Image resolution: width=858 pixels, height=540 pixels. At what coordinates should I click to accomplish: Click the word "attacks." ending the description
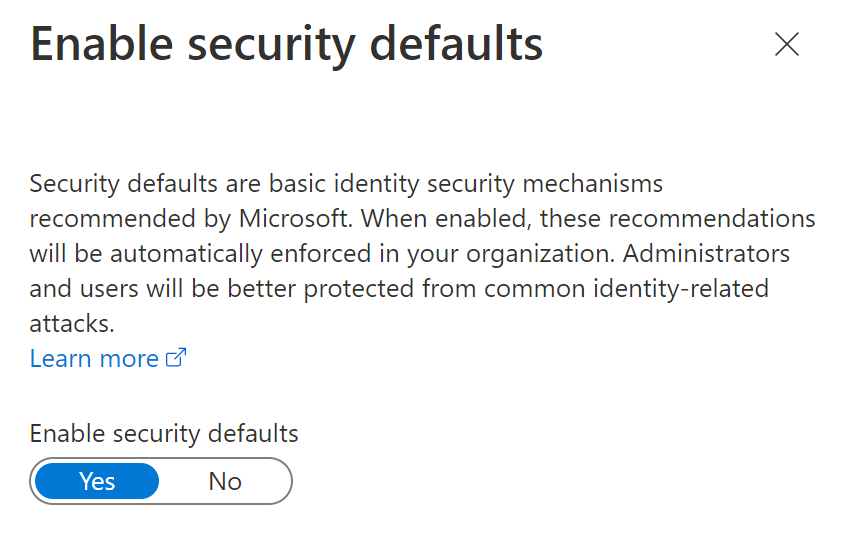(x=72, y=324)
